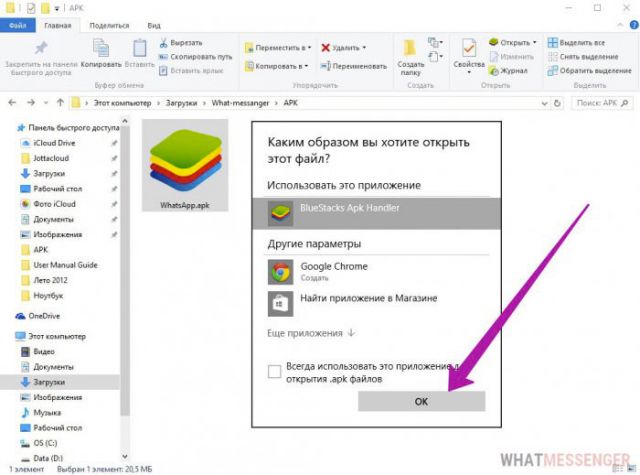Image resolution: width=640 pixels, height=475 pixels.
Task: Click Этот компьютер in address breadcrumb
Action: 122,103
